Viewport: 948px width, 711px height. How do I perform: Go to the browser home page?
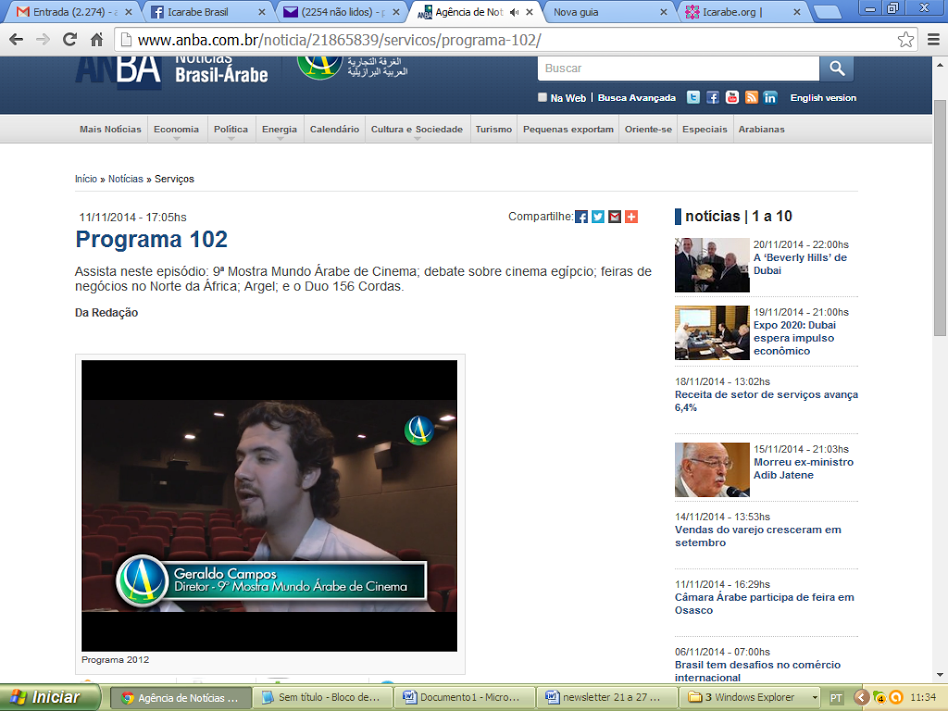tap(97, 40)
